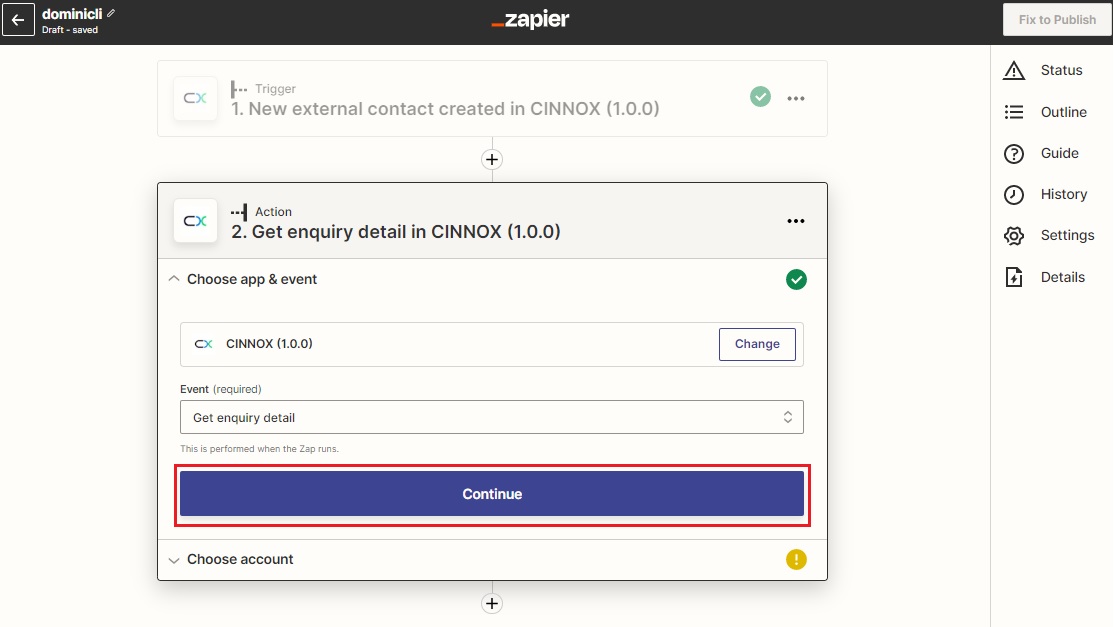Viewport: 1115px width, 627px height.
Task: Open the Outline list icon
Action: [x=1014, y=112]
